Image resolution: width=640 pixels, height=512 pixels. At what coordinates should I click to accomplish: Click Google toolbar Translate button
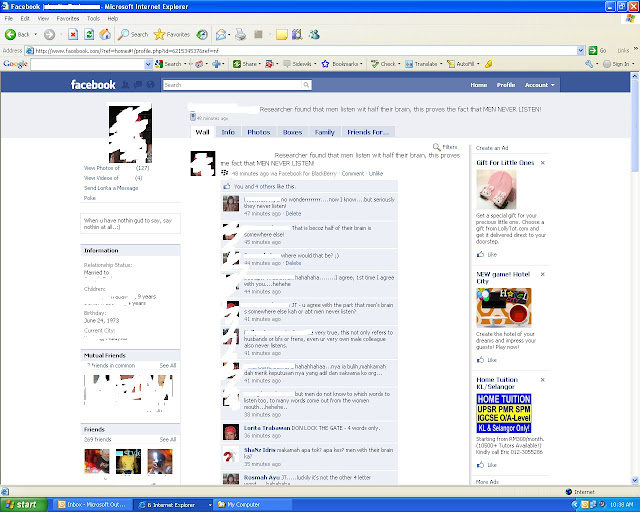(421, 64)
